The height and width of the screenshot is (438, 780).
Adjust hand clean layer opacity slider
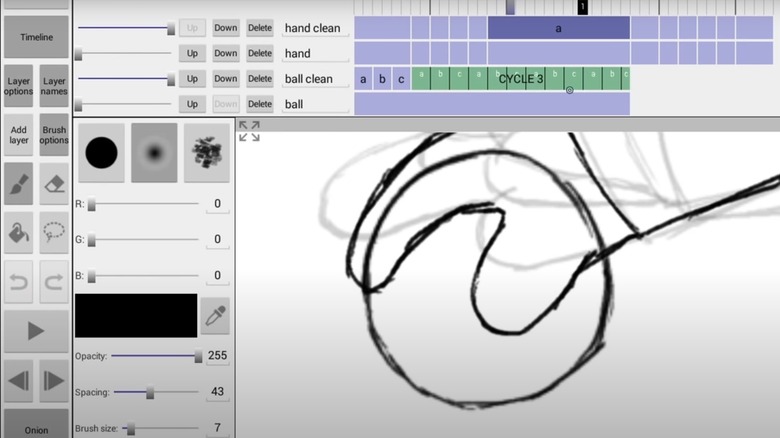[x=126, y=28]
